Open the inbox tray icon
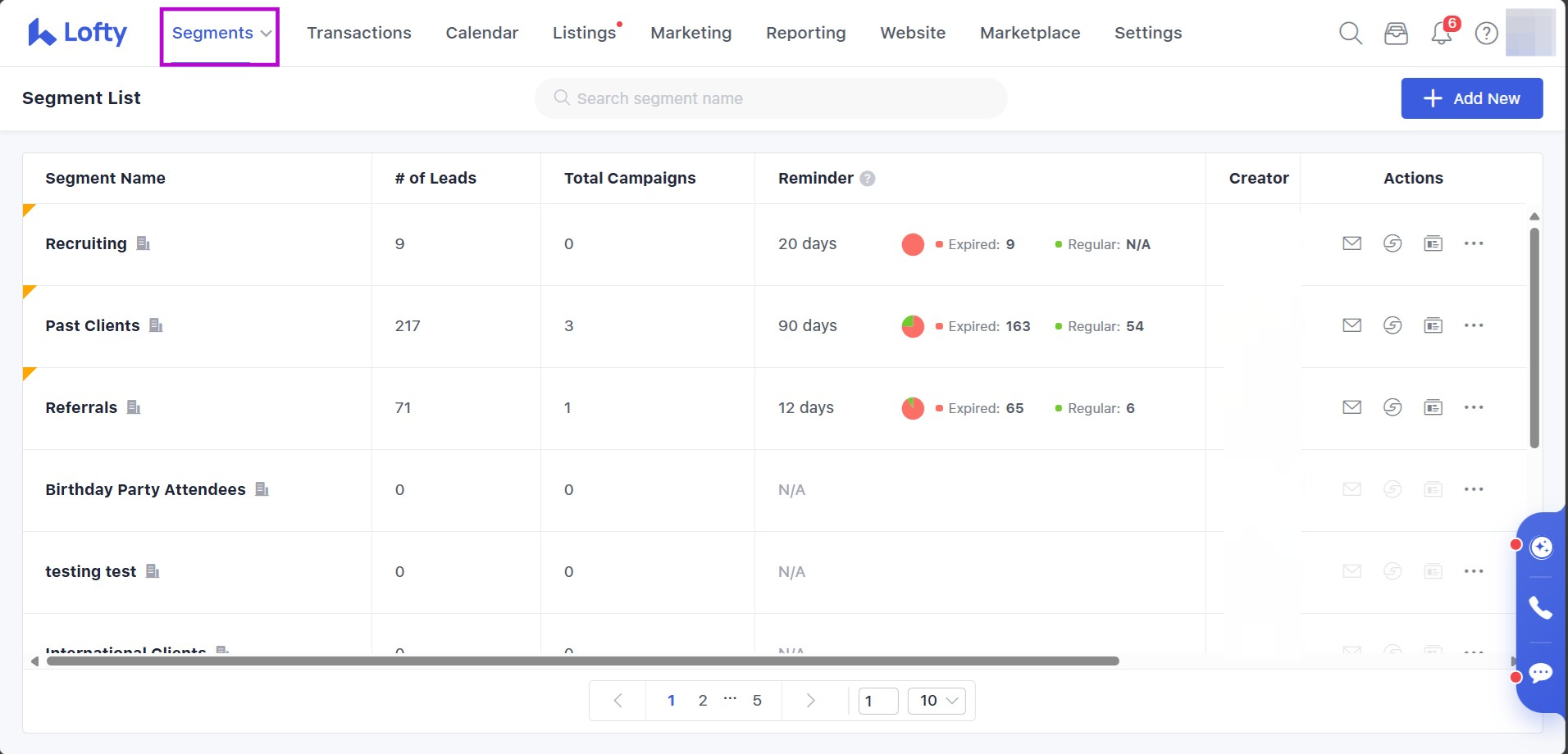This screenshot has width=1568, height=754. pos(1396,34)
